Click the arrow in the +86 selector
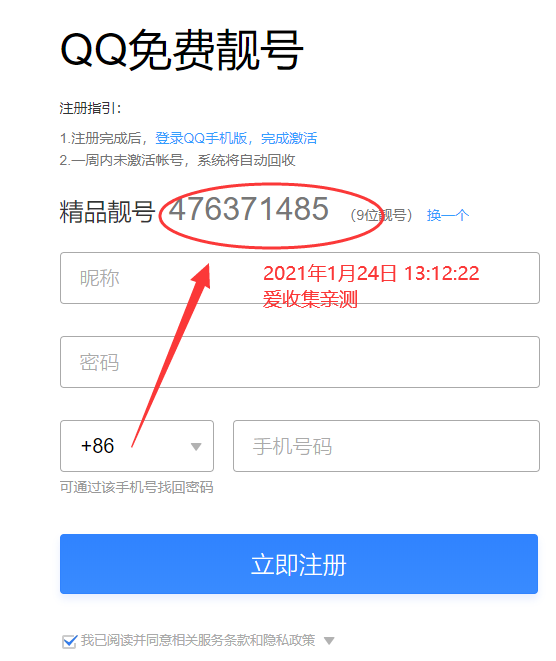The image size is (556, 661). [196, 446]
